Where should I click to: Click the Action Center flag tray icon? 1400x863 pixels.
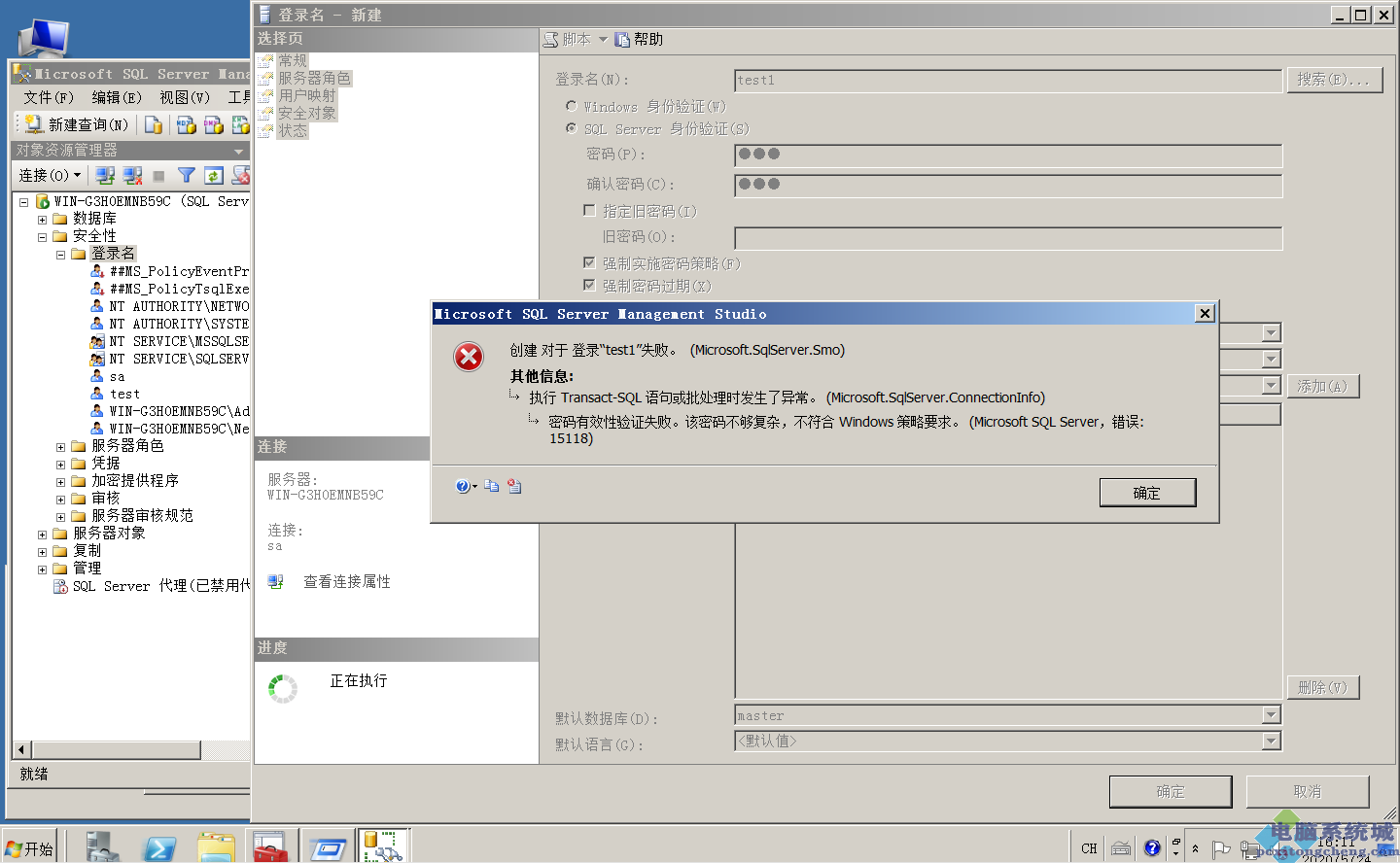click(1222, 848)
